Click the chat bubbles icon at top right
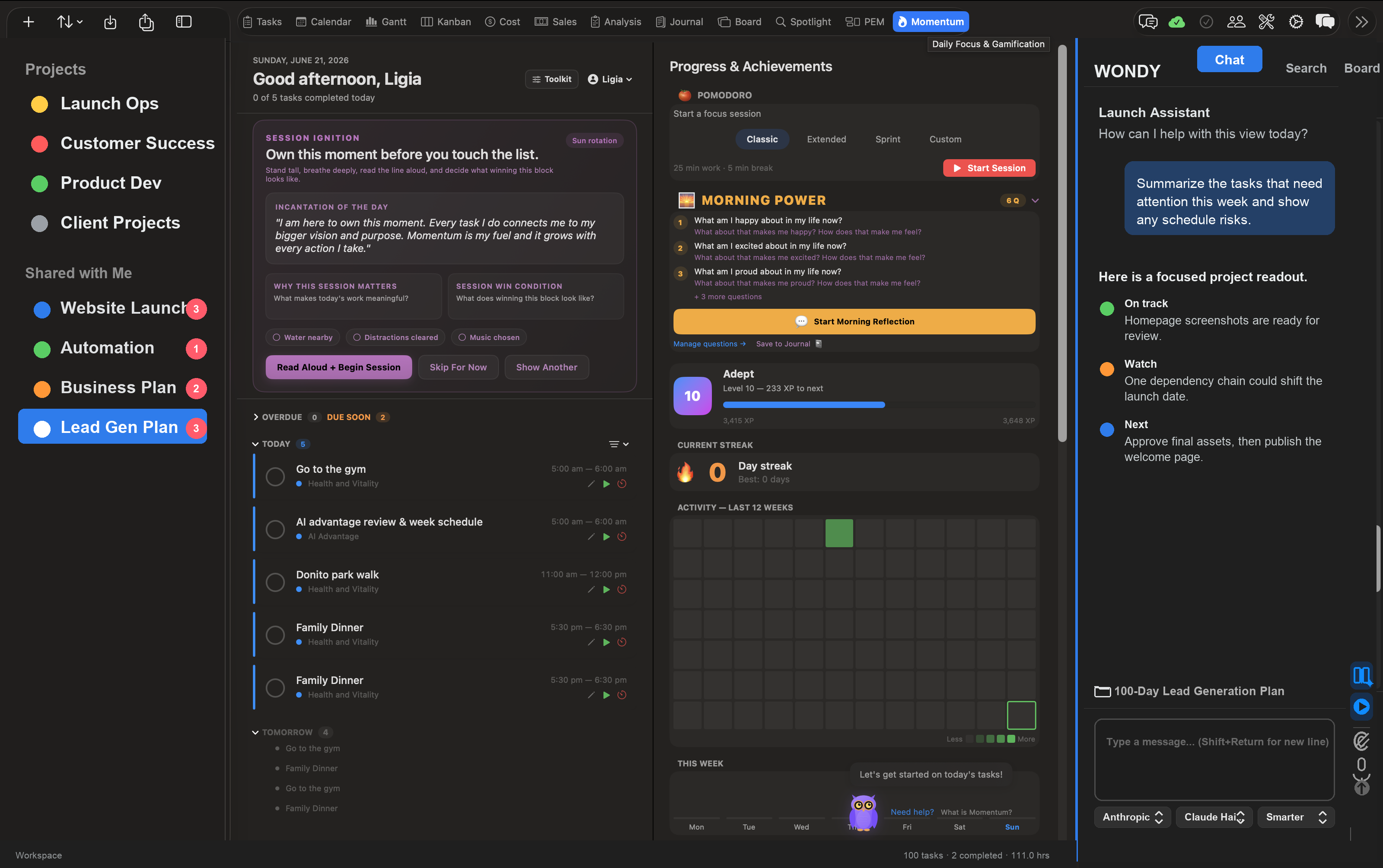1383x868 pixels. [x=1325, y=22]
